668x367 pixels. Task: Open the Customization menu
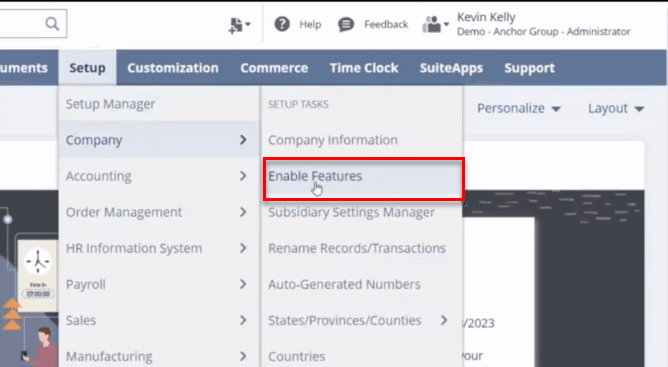(x=173, y=68)
